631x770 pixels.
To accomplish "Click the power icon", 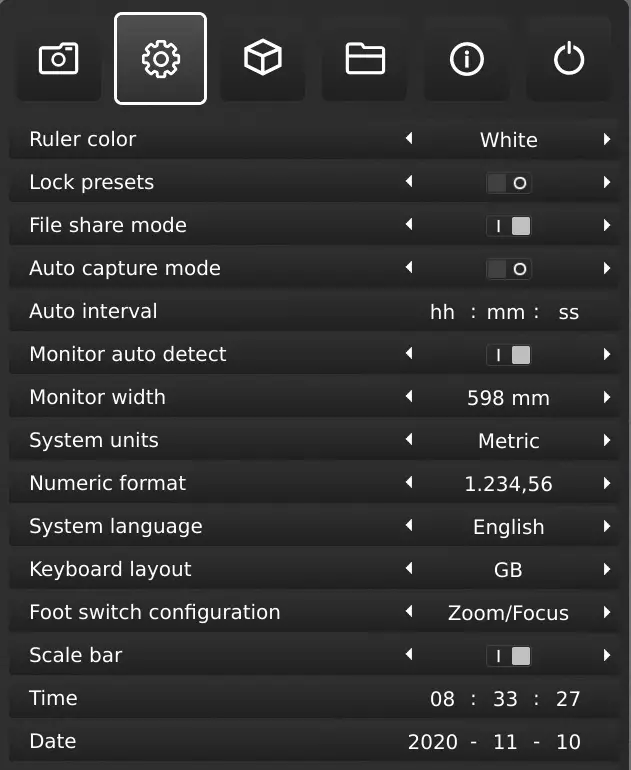I will pos(568,59).
